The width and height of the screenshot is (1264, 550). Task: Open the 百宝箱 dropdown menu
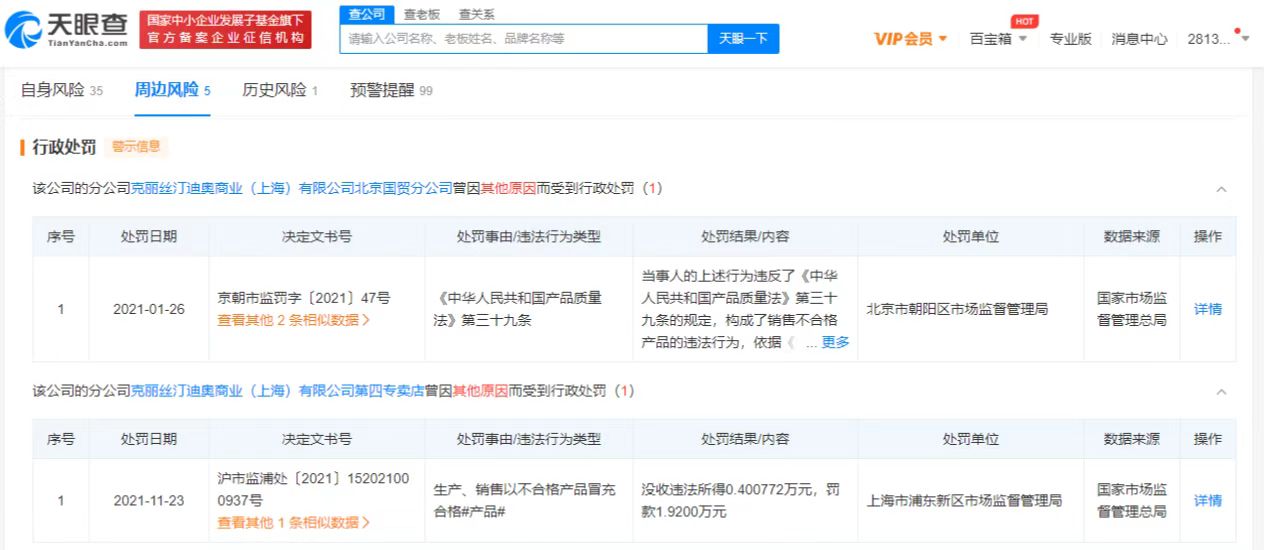click(x=998, y=39)
